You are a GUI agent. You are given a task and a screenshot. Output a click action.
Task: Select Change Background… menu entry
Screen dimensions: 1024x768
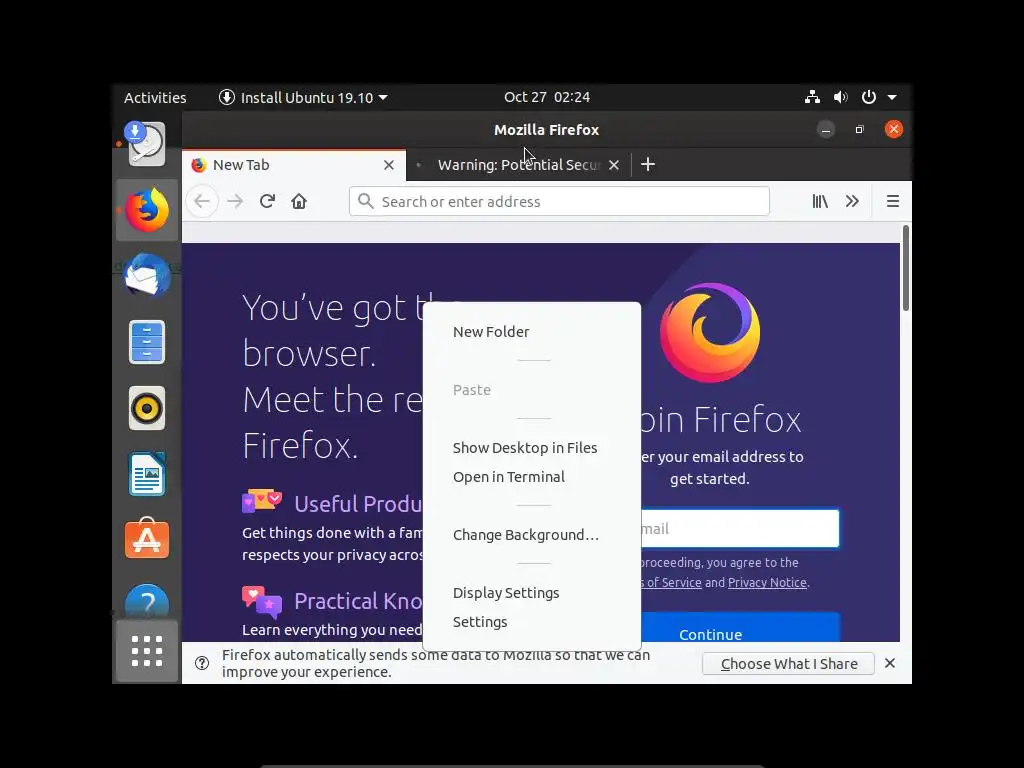pyautogui.click(x=526, y=535)
